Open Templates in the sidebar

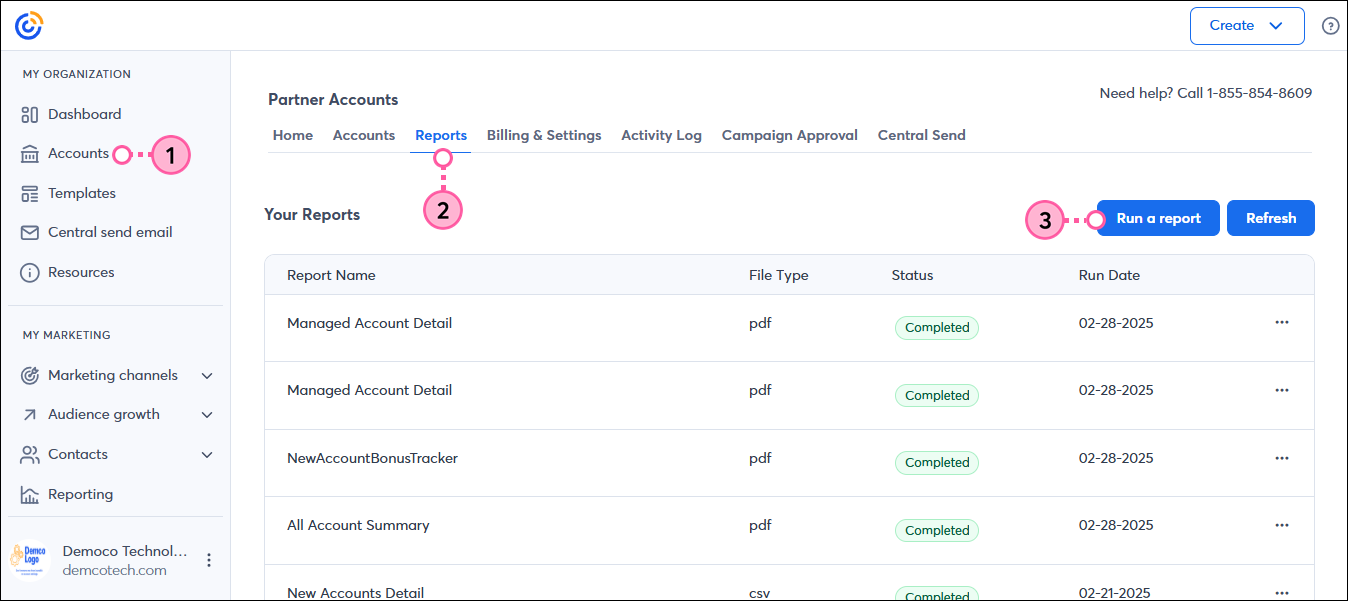(82, 193)
